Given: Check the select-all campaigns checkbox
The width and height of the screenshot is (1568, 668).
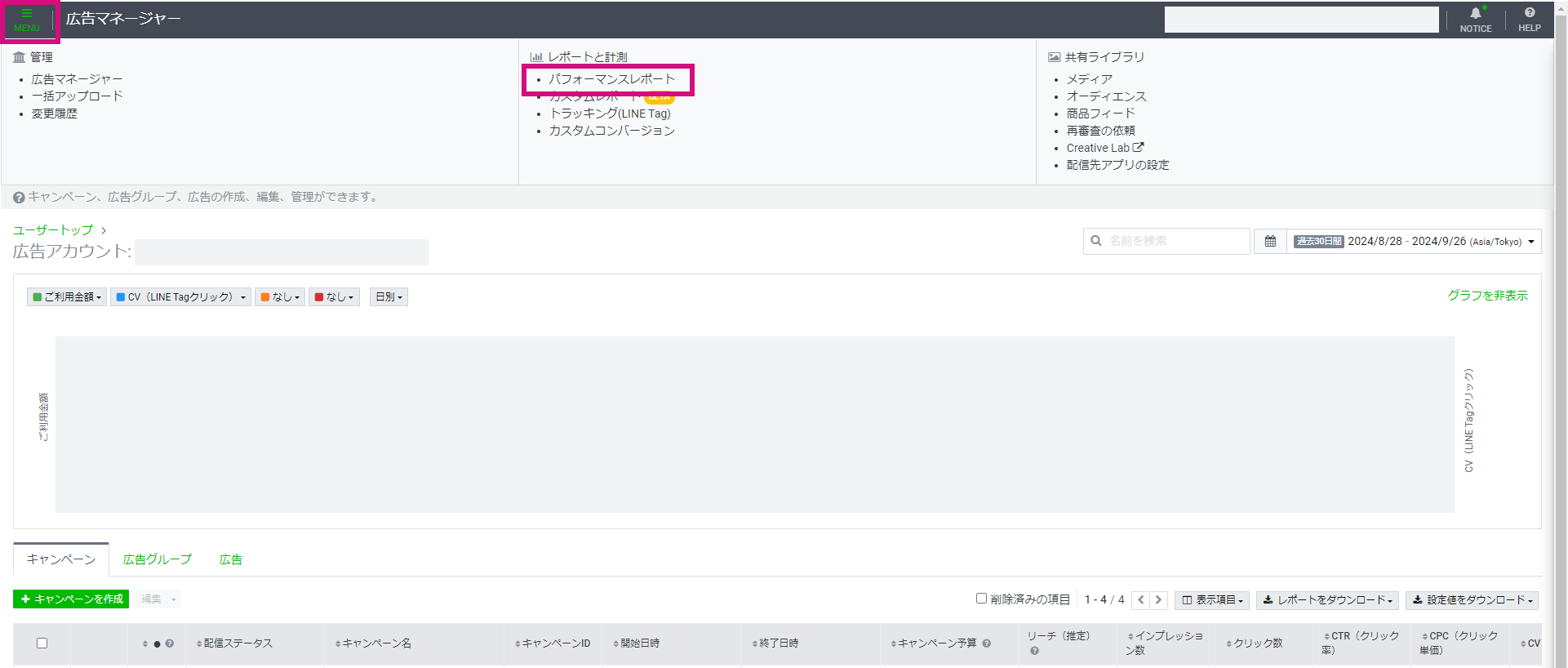Looking at the screenshot, I should click(x=42, y=644).
